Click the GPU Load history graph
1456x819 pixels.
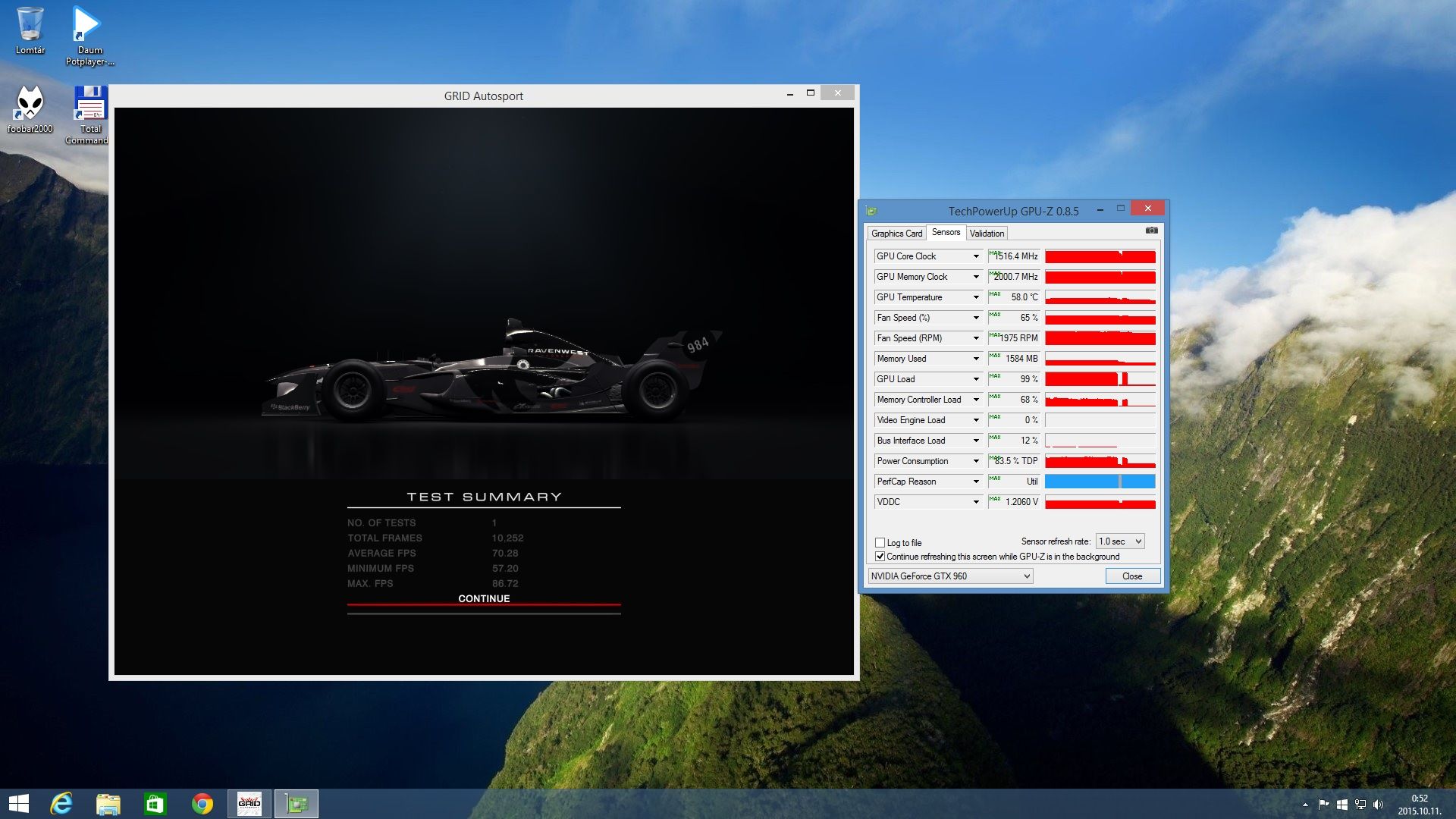click(x=1100, y=379)
